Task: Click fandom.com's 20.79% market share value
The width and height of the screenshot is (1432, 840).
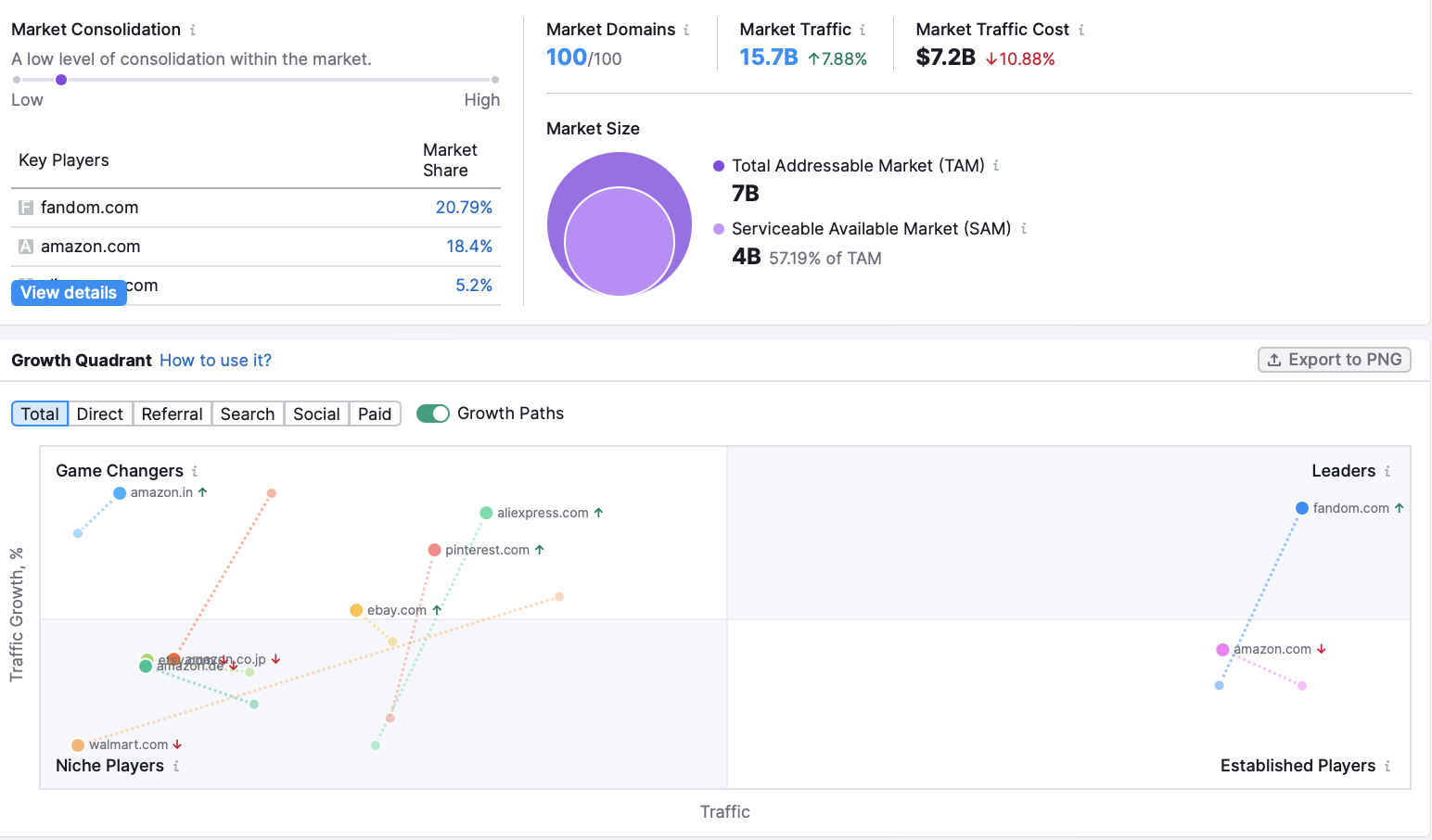Action: (464, 208)
